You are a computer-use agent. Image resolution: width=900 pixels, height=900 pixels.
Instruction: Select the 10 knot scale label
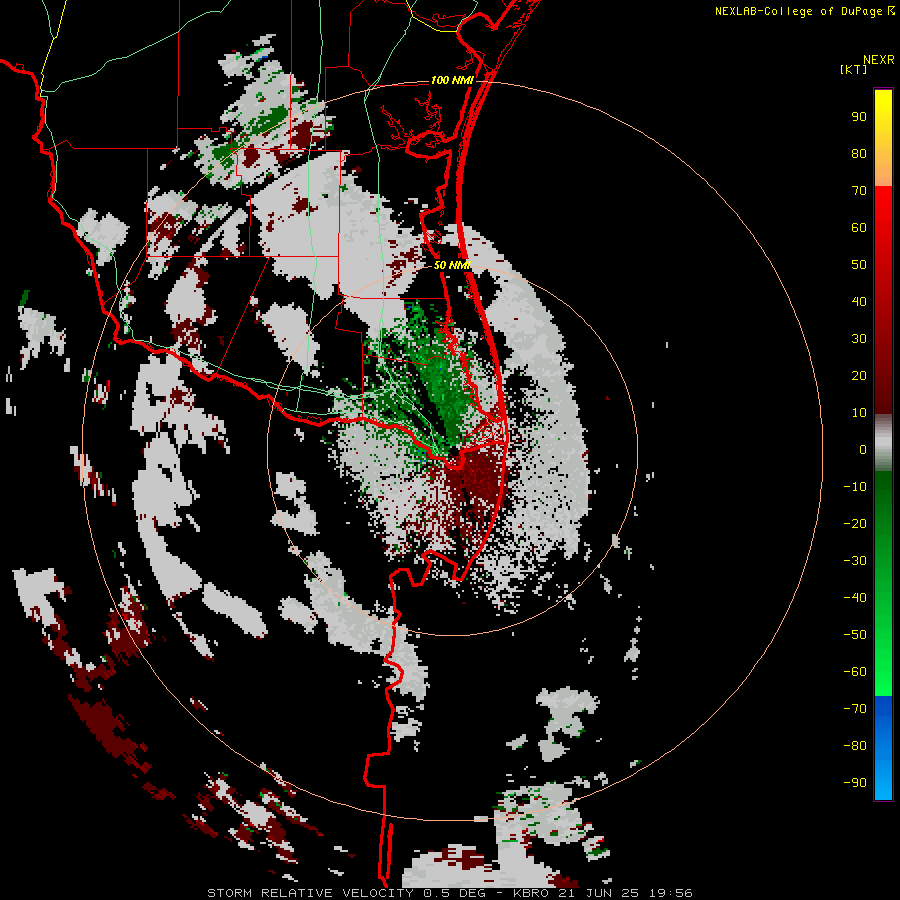[x=859, y=413]
